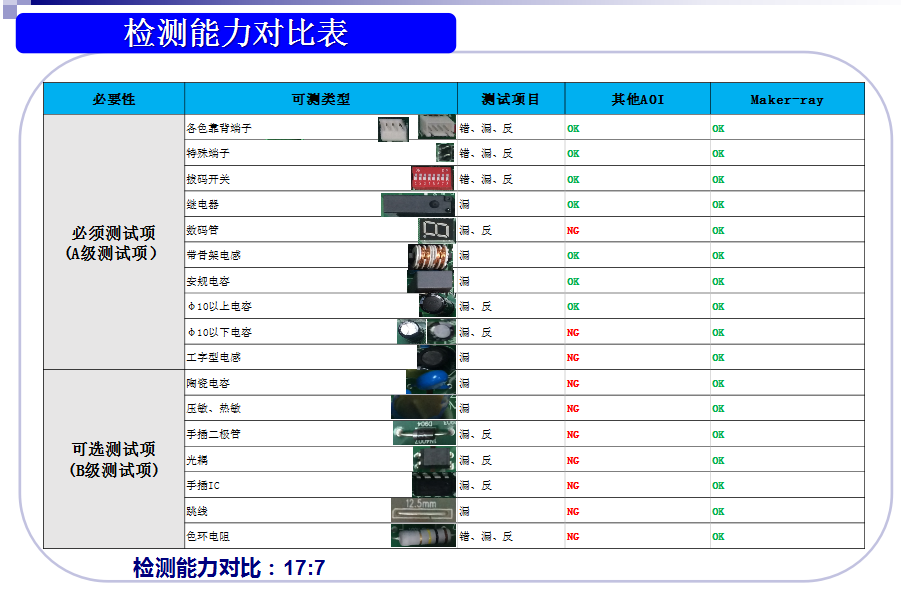Click the blue ceramic capacitor (陶瓷电容) image
The image size is (901, 591).
point(431,382)
